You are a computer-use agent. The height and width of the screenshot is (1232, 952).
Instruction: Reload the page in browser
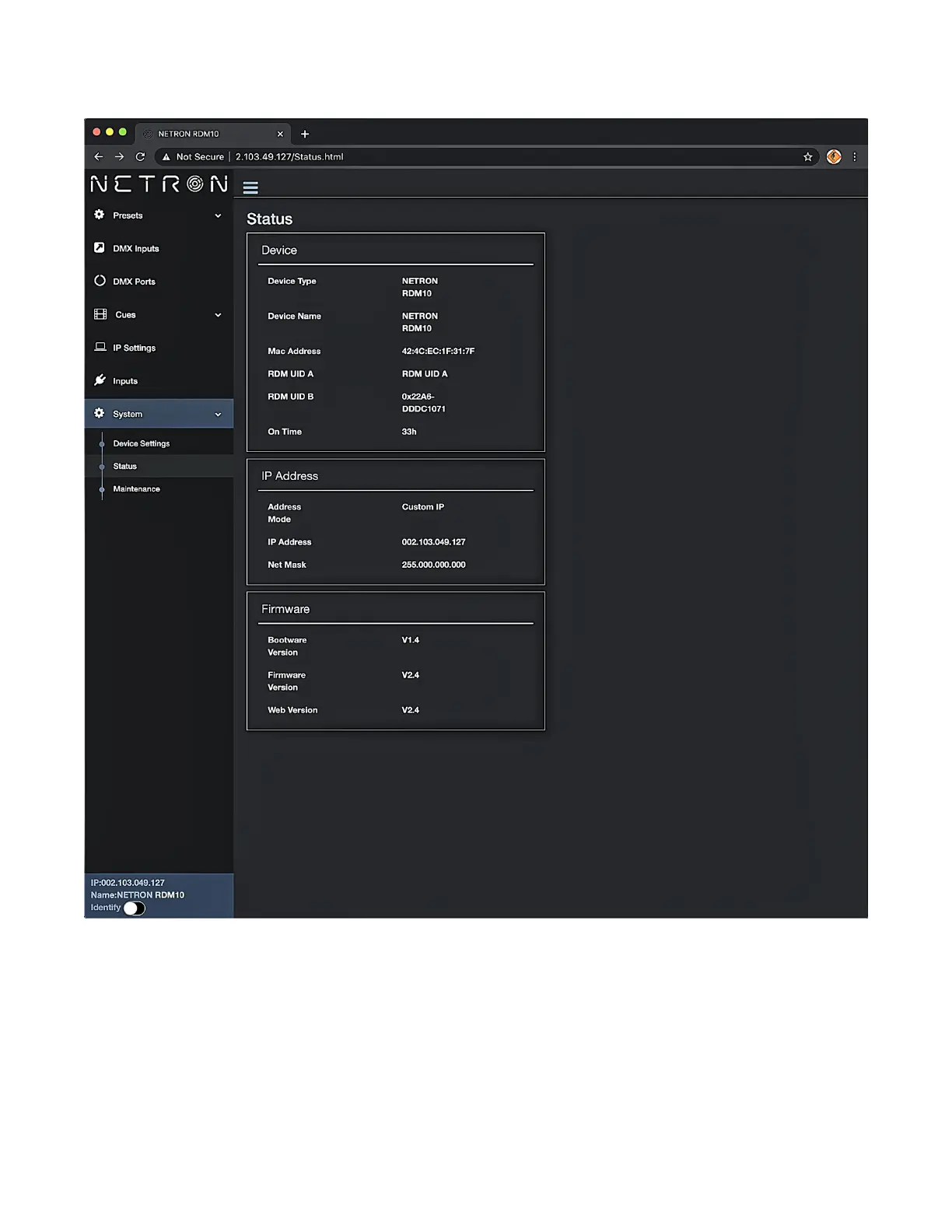[140, 157]
